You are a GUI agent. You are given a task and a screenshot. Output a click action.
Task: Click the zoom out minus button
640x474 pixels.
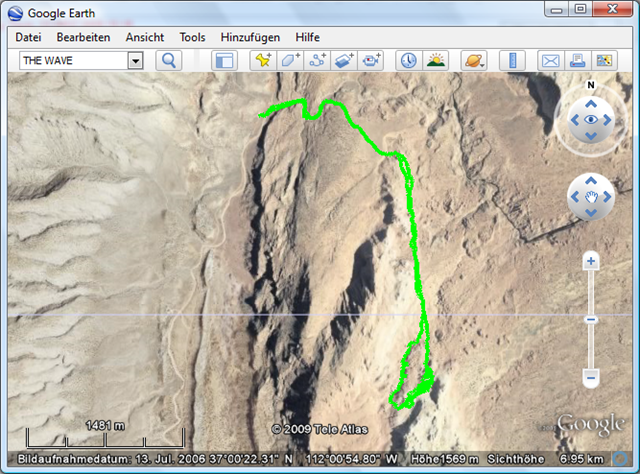[591, 378]
